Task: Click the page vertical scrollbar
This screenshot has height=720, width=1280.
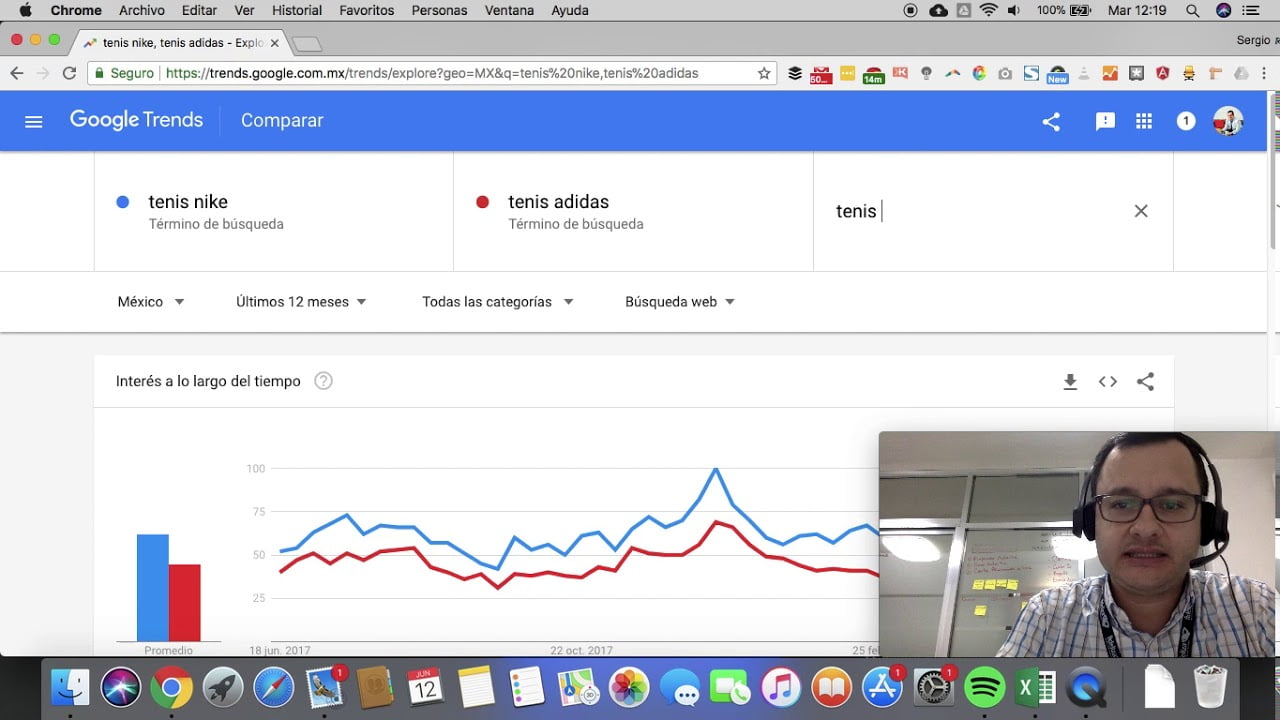Action: (x=1274, y=170)
